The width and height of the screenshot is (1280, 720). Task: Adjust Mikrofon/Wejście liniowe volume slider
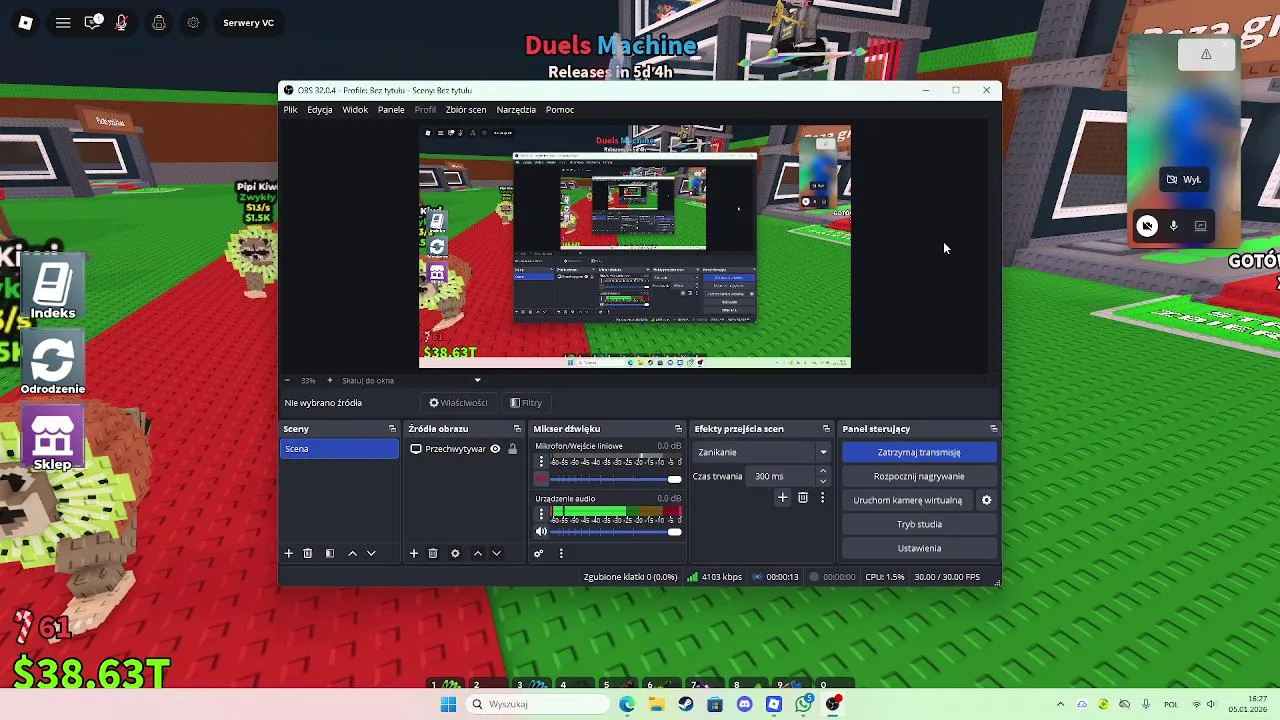(x=616, y=480)
